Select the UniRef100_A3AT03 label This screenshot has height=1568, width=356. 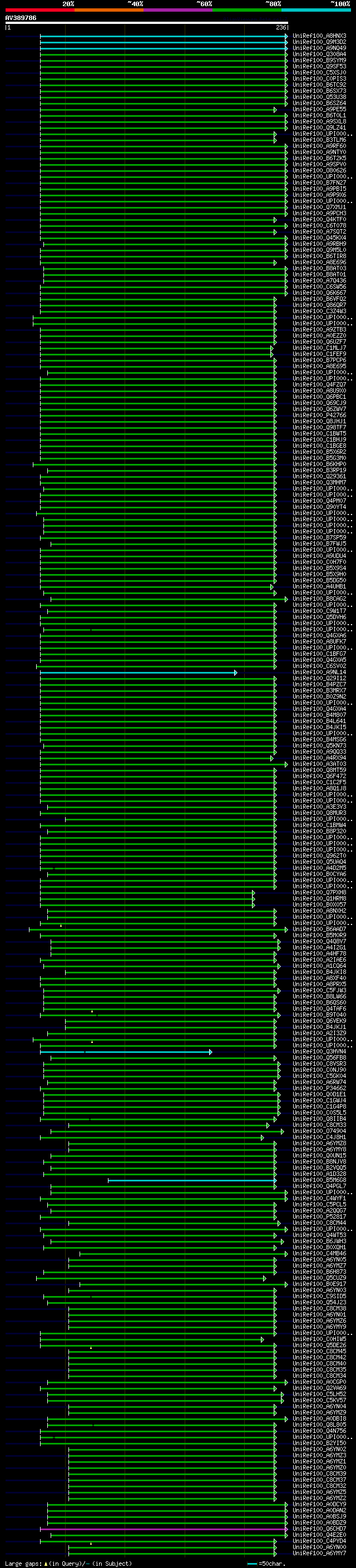319,764
